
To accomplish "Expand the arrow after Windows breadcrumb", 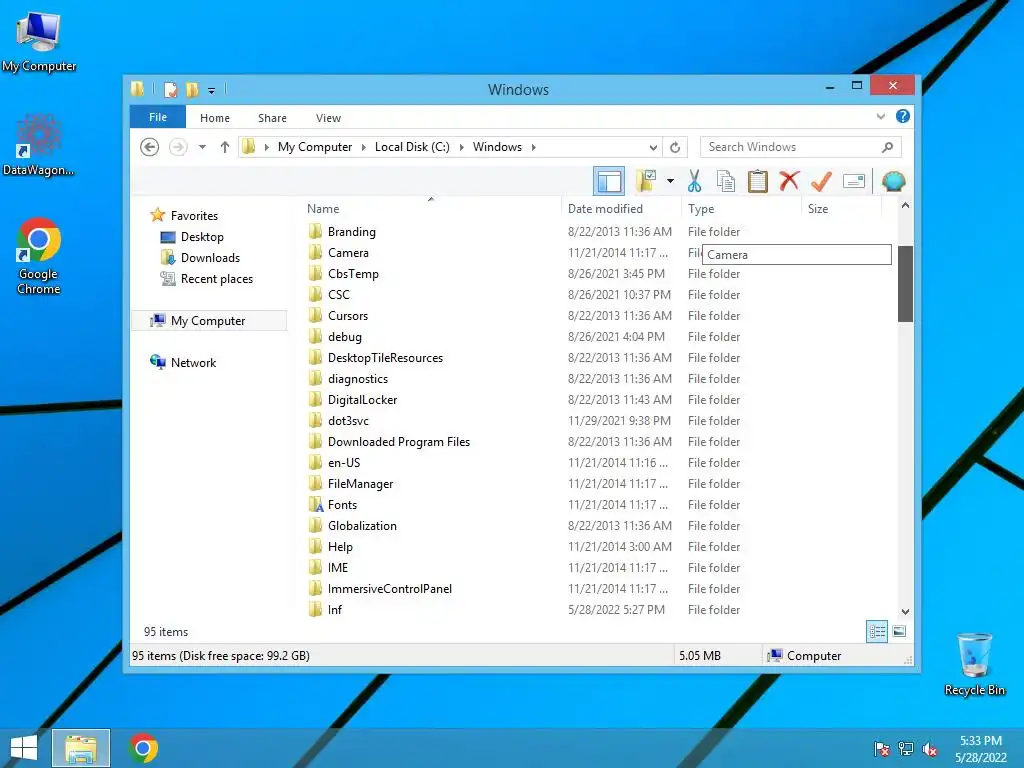I will click(534, 147).
